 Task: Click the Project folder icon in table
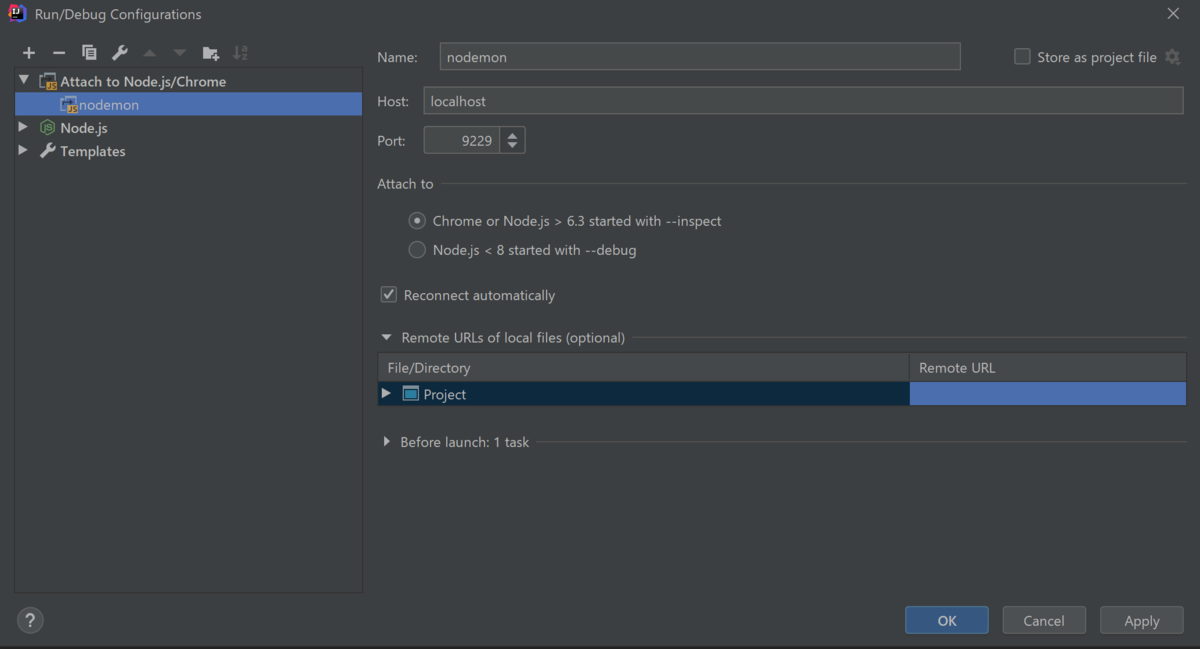pyautogui.click(x=410, y=394)
